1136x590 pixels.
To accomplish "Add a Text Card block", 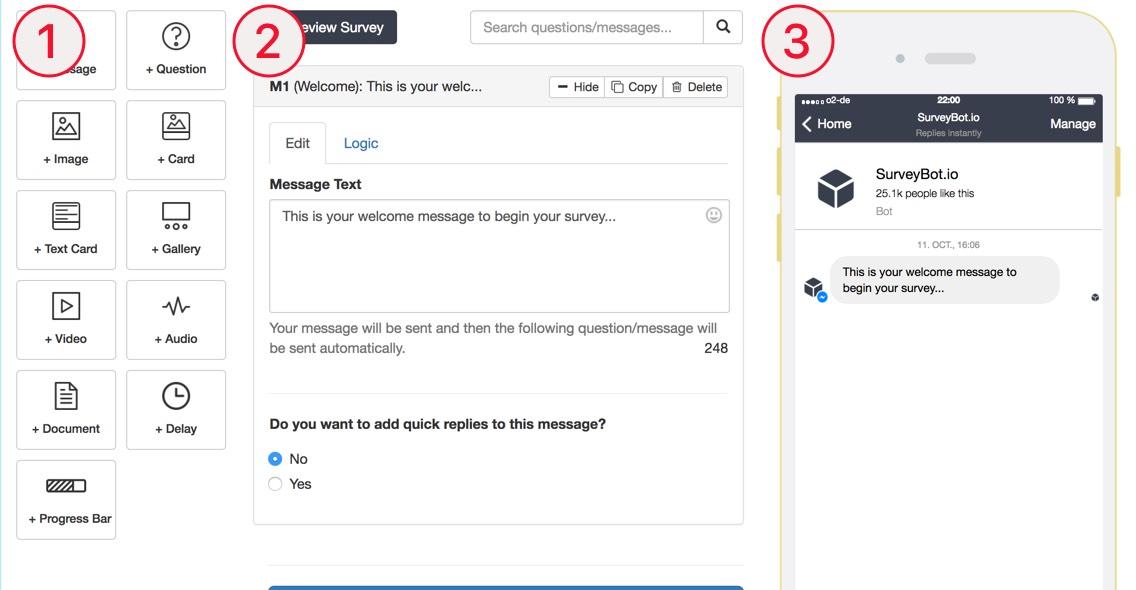I will (x=66, y=230).
